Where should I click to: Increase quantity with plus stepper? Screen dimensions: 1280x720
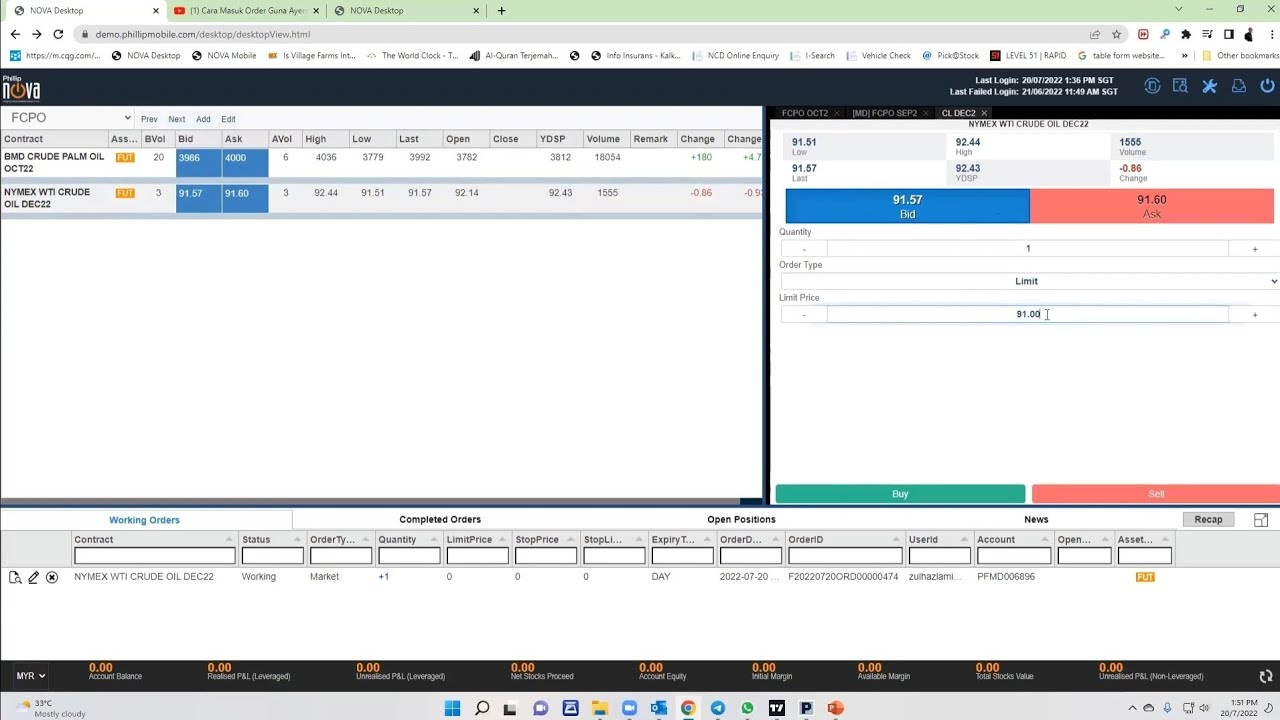(1255, 249)
